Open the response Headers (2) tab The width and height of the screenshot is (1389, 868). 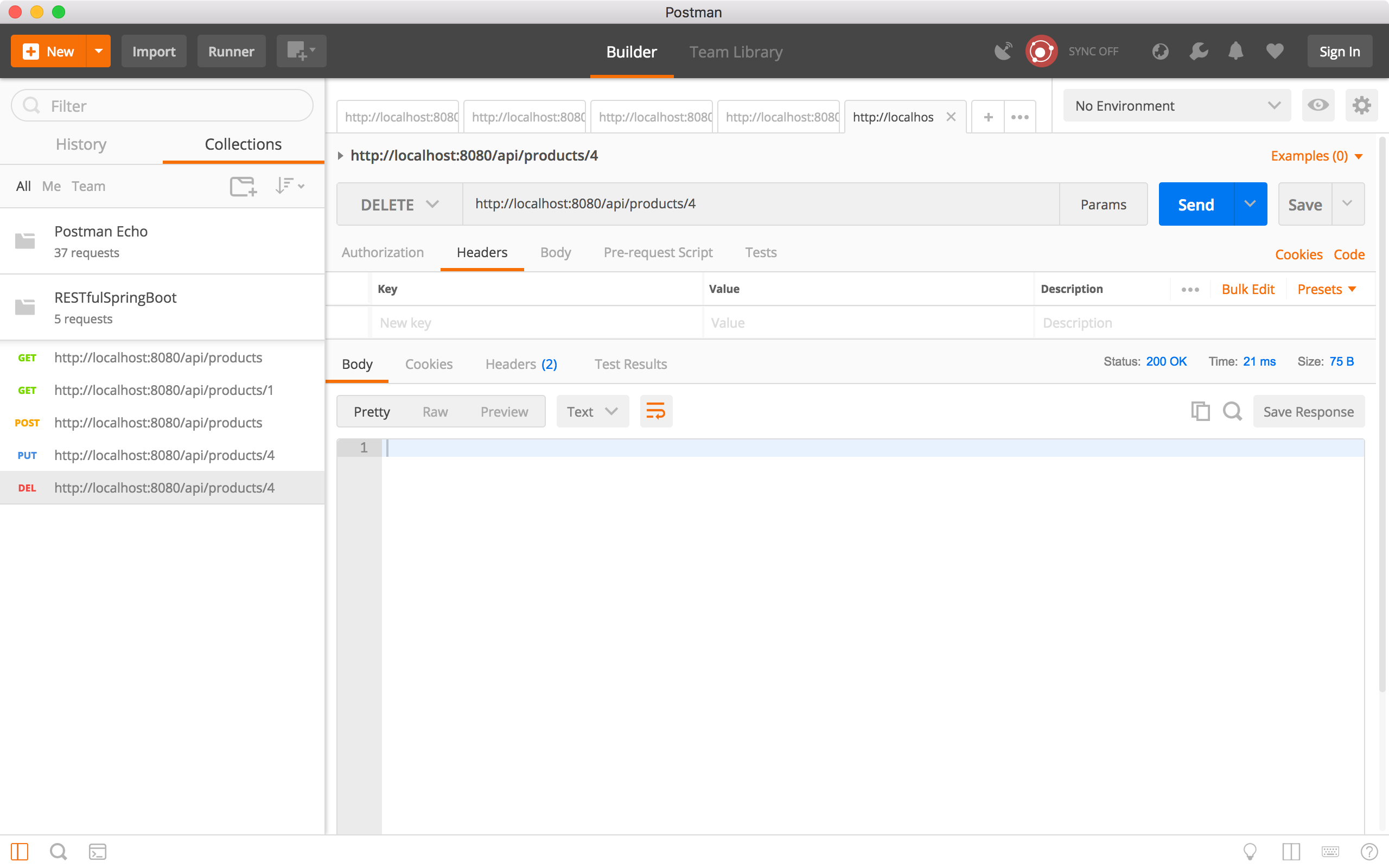[521, 364]
